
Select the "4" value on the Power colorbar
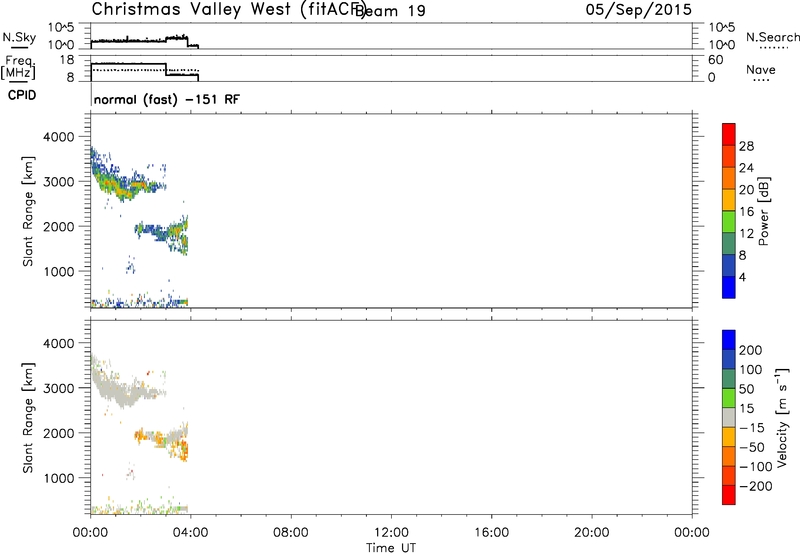tap(742, 278)
